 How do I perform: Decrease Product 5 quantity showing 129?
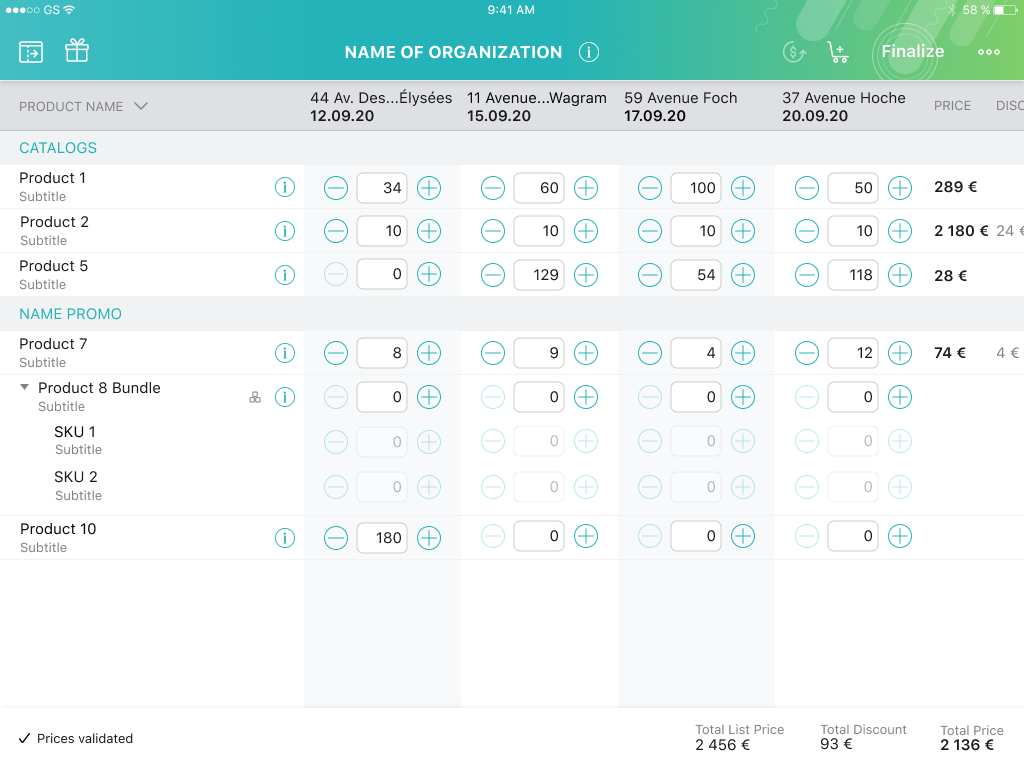[x=492, y=274]
